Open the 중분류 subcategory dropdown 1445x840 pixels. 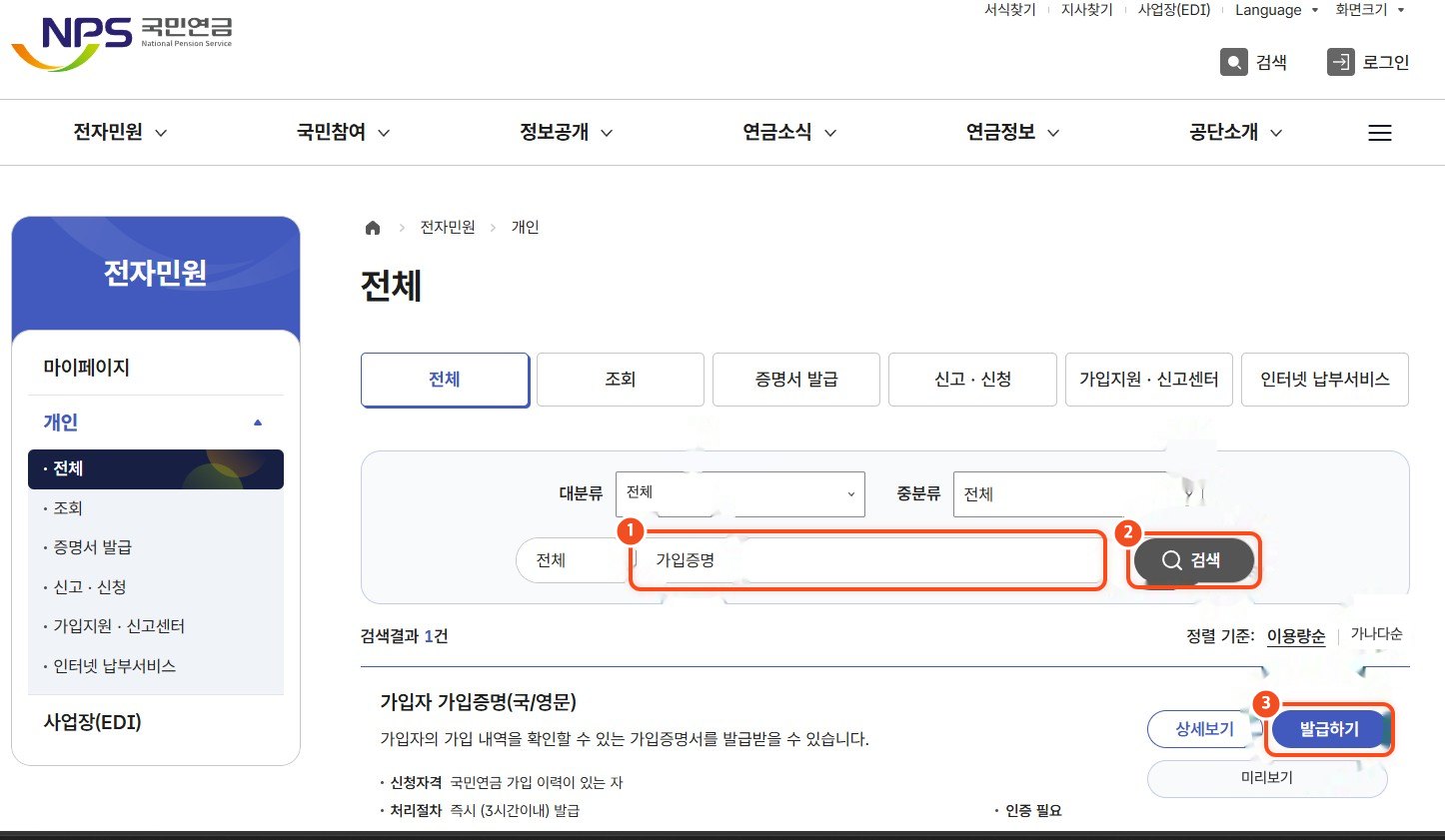click(x=1077, y=493)
